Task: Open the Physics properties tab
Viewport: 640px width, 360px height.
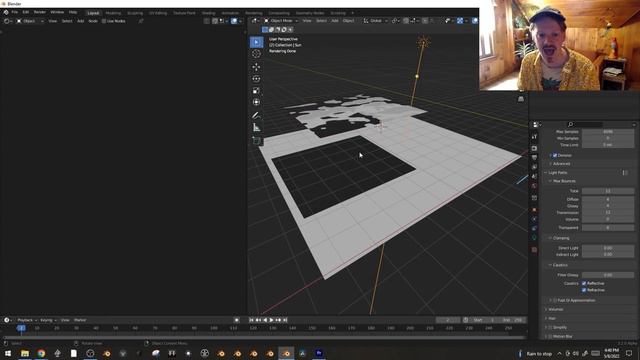Action: pos(534,219)
